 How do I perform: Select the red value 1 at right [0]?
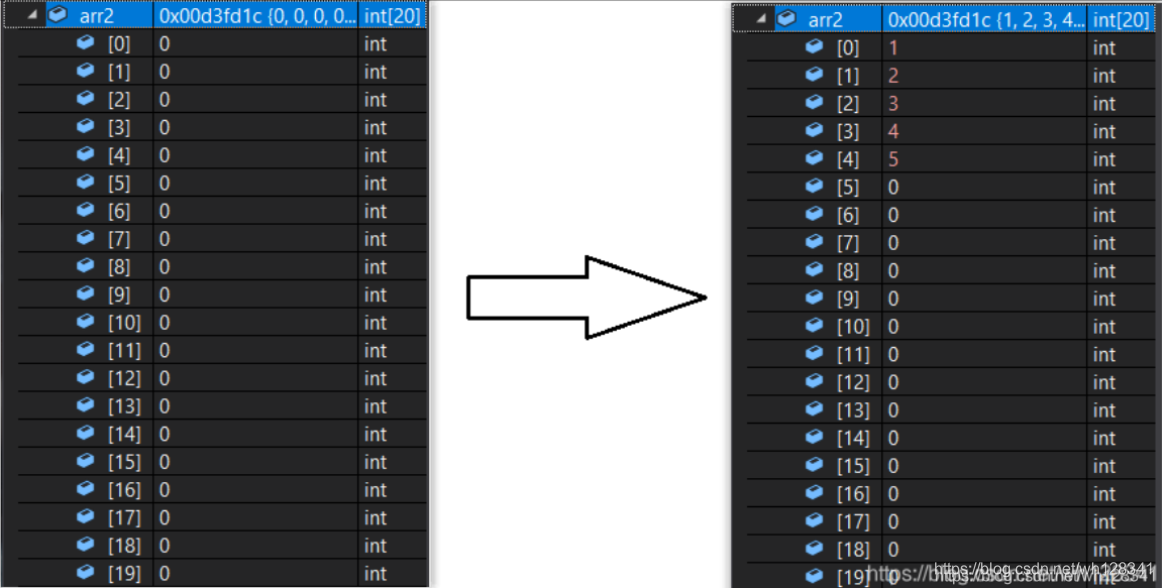pyautogui.click(x=893, y=48)
